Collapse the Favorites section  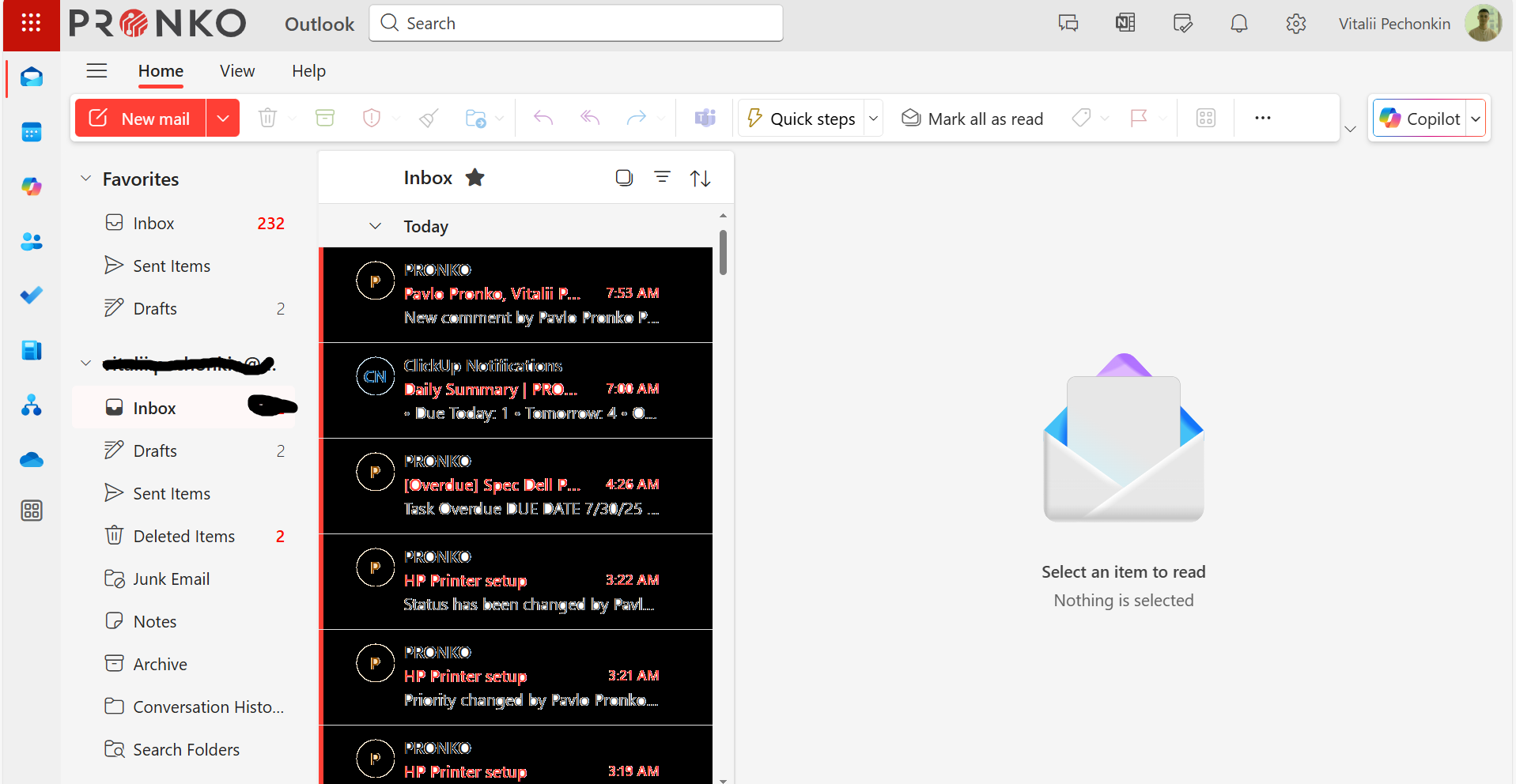pyautogui.click(x=86, y=179)
